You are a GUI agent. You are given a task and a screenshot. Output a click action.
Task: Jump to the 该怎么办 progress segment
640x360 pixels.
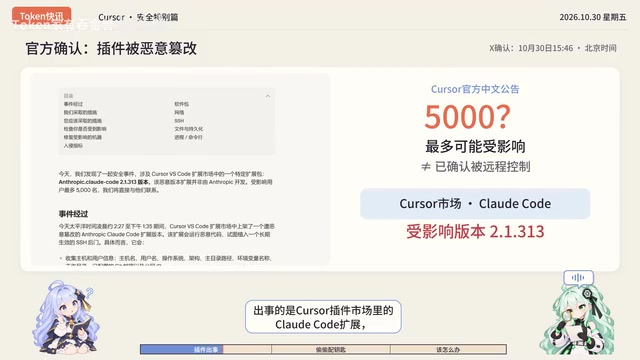point(448,349)
